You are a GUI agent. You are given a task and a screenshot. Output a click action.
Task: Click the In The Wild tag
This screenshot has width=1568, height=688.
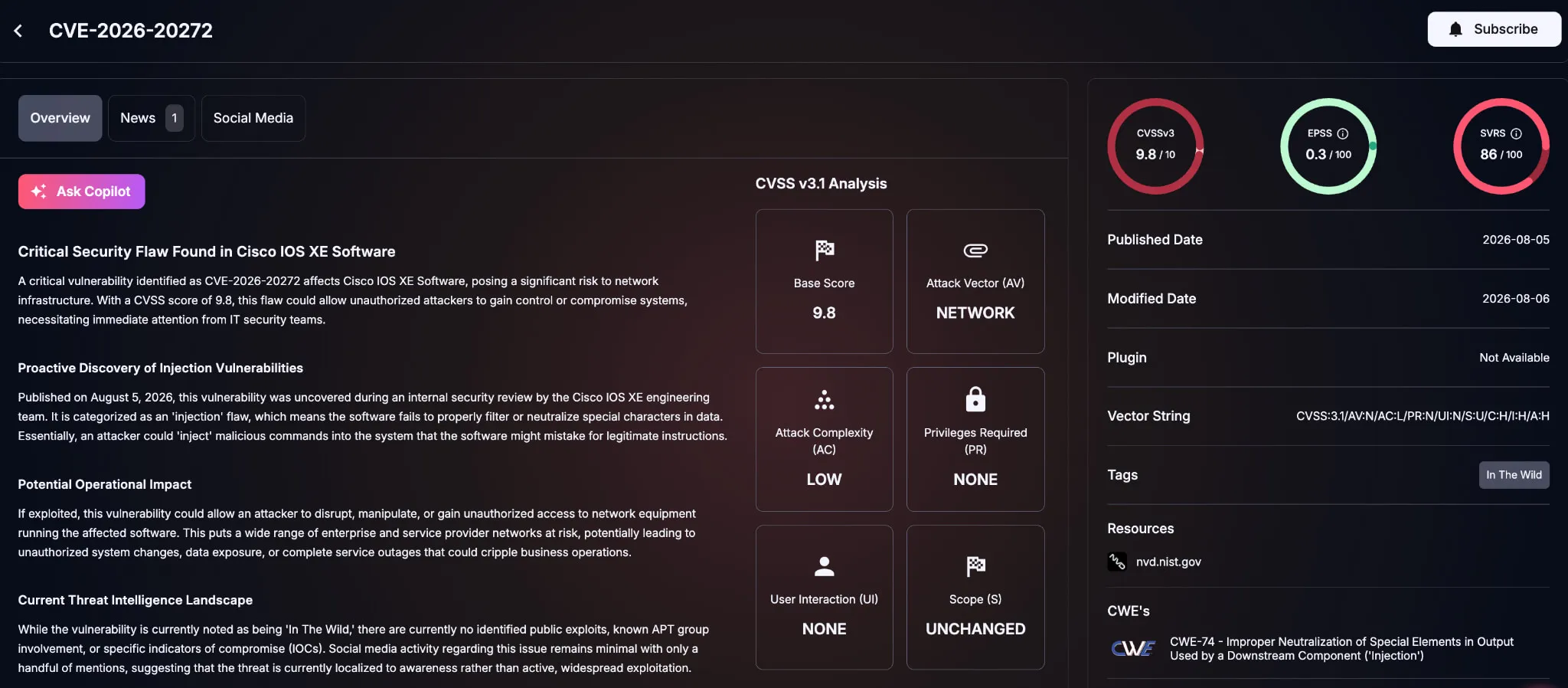(1514, 475)
